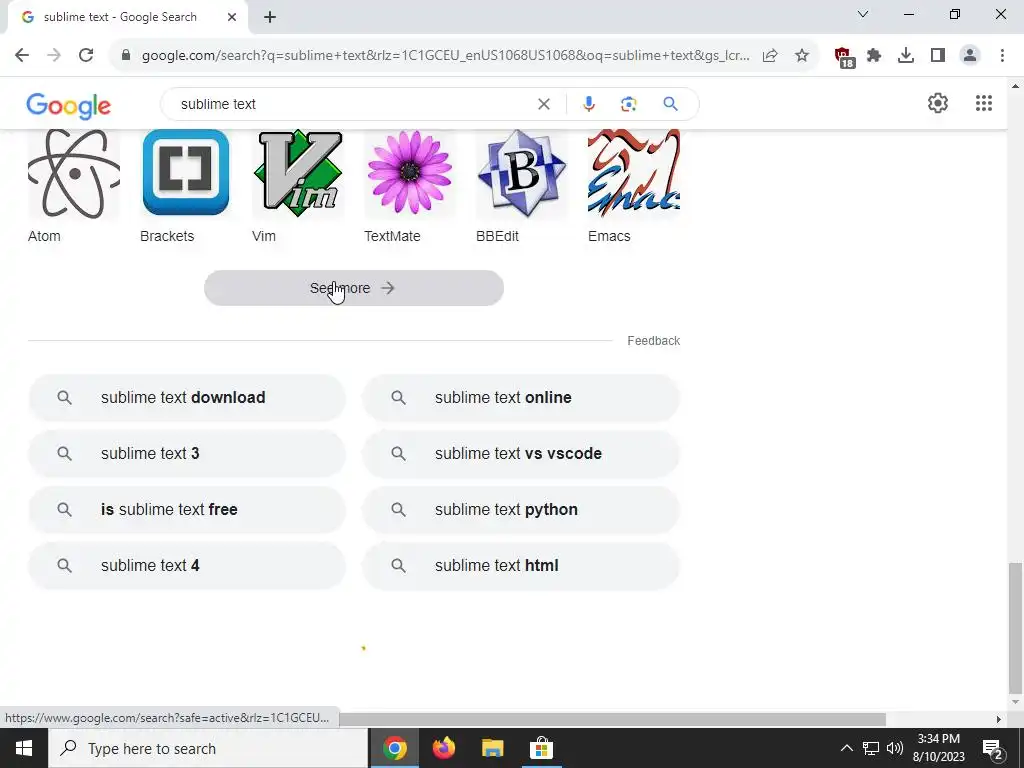Image resolution: width=1024 pixels, height=768 pixels.
Task: Search for sublime text html
Action: 520,566
